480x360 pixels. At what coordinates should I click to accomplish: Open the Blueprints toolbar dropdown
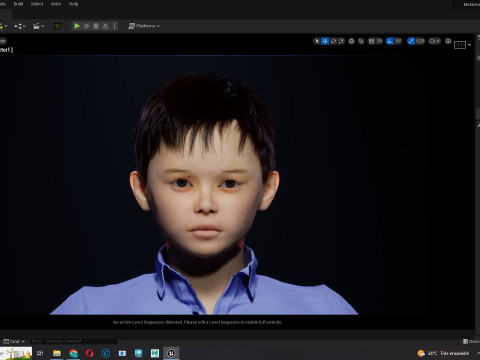click(x=20, y=26)
